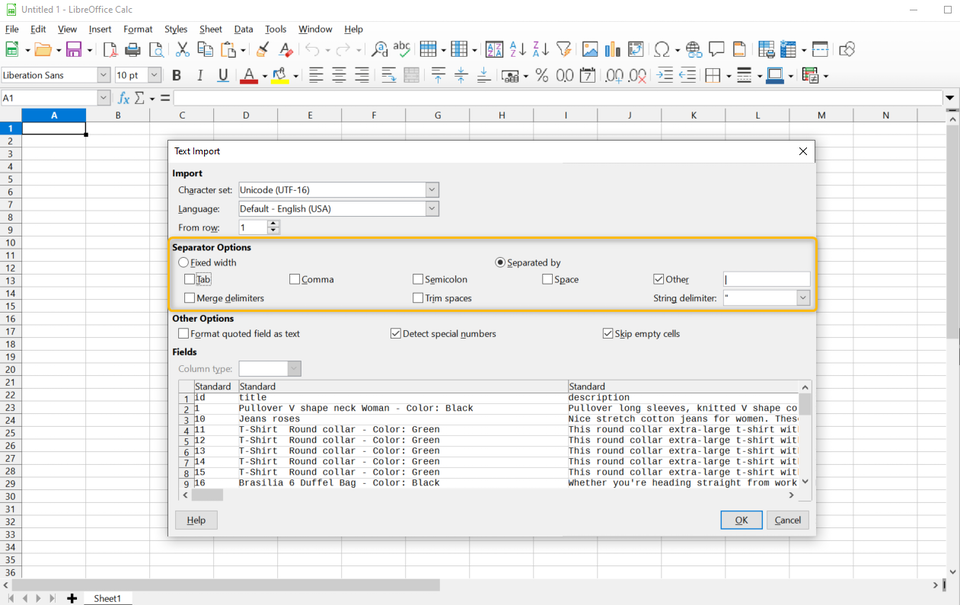Click the Sort Ascending icon
Image resolution: width=960 pixels, height=605 pixels.
click(x=518, y=49)
